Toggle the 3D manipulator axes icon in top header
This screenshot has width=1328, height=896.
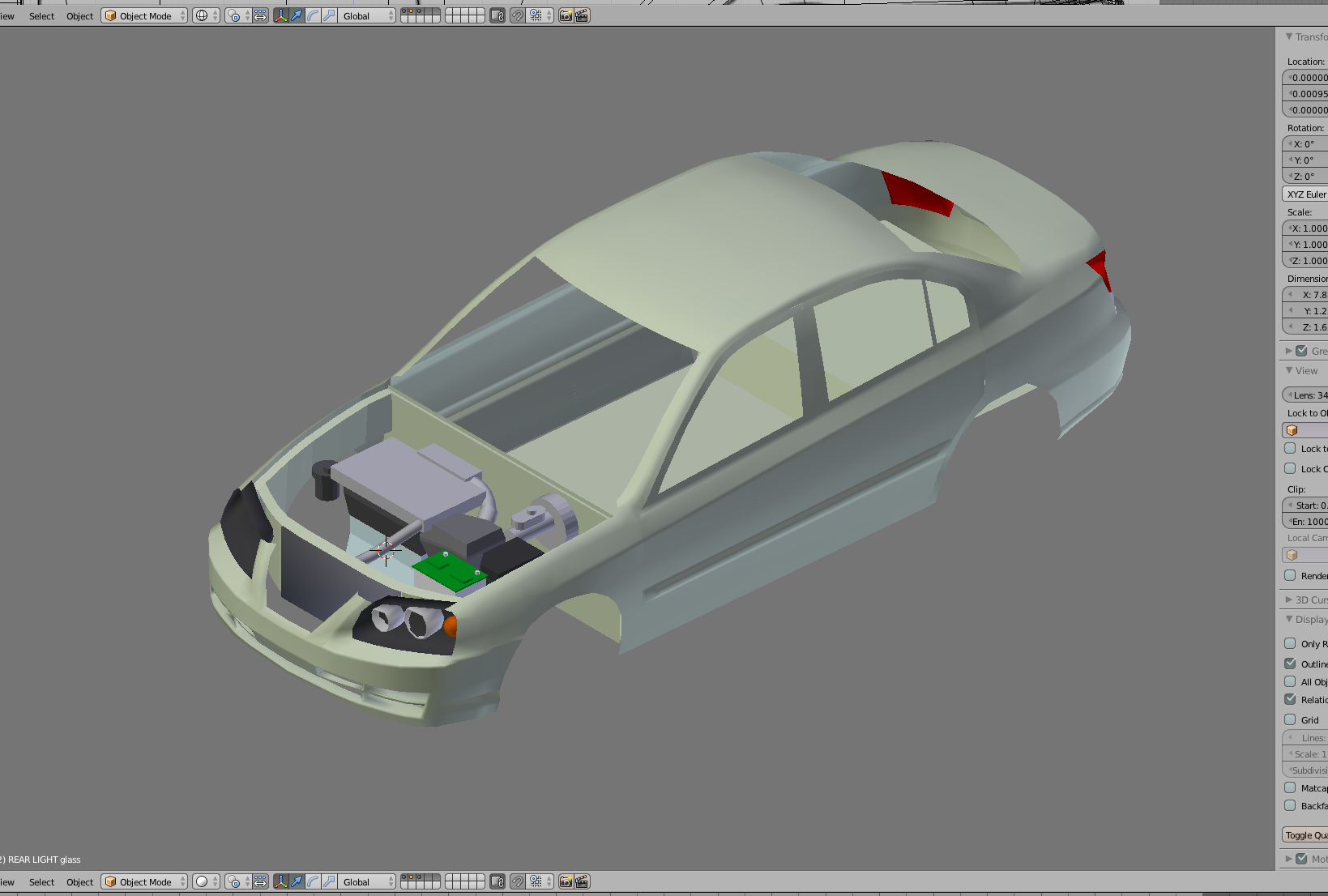[281, 15]
